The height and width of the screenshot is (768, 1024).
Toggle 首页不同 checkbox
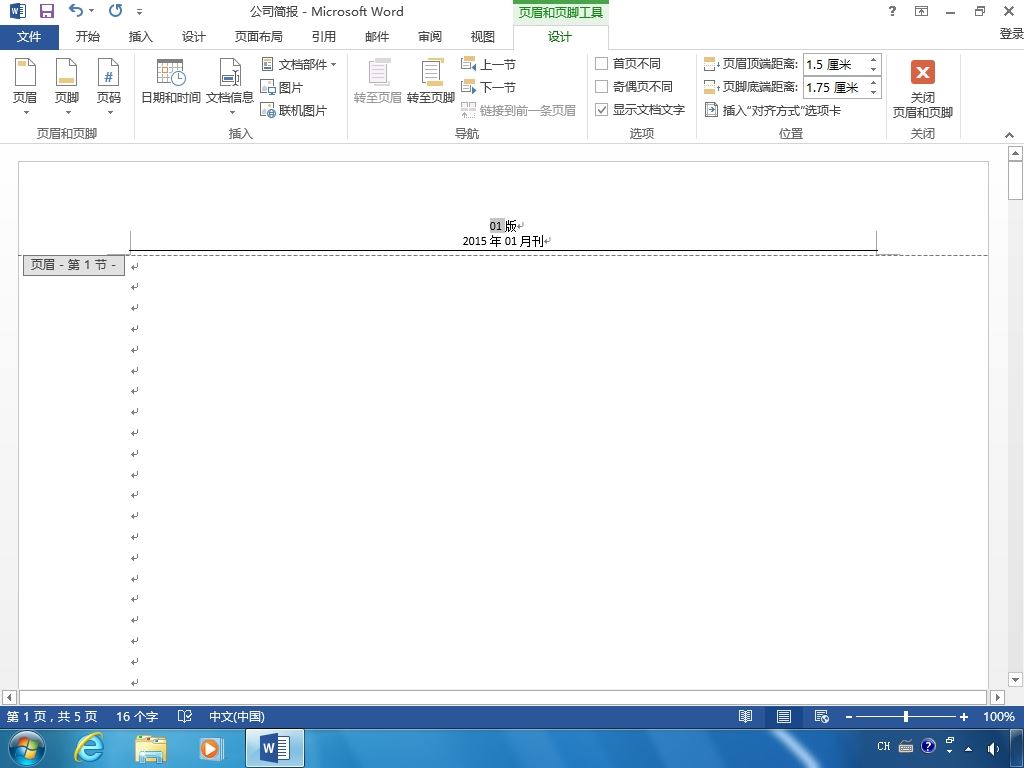[x=601, y=63]
